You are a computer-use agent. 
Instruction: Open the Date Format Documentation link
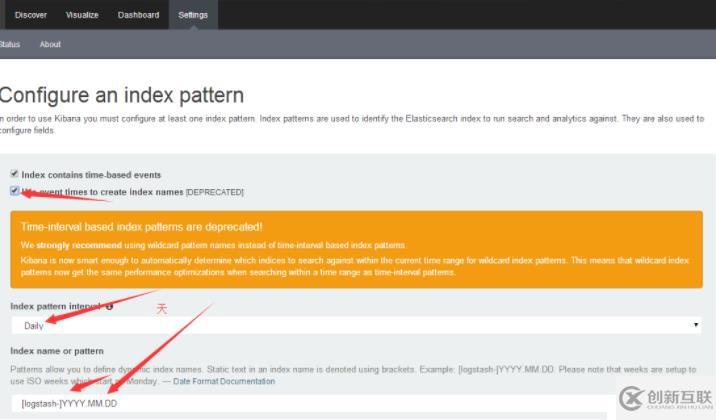(x=224, y=381)
